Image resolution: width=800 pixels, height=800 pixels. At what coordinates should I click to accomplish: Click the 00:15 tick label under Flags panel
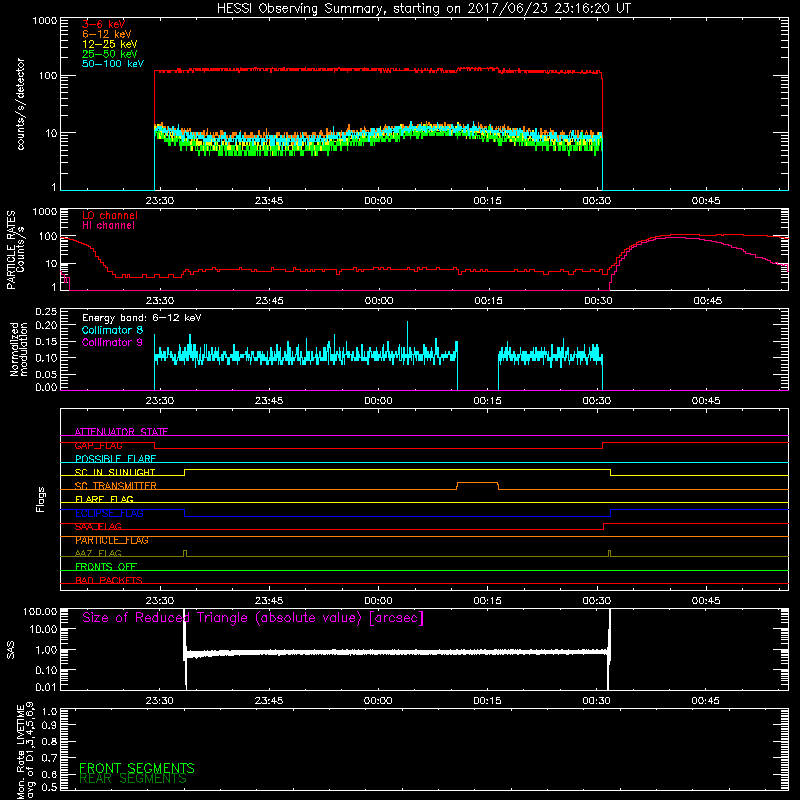click(487, 601)
